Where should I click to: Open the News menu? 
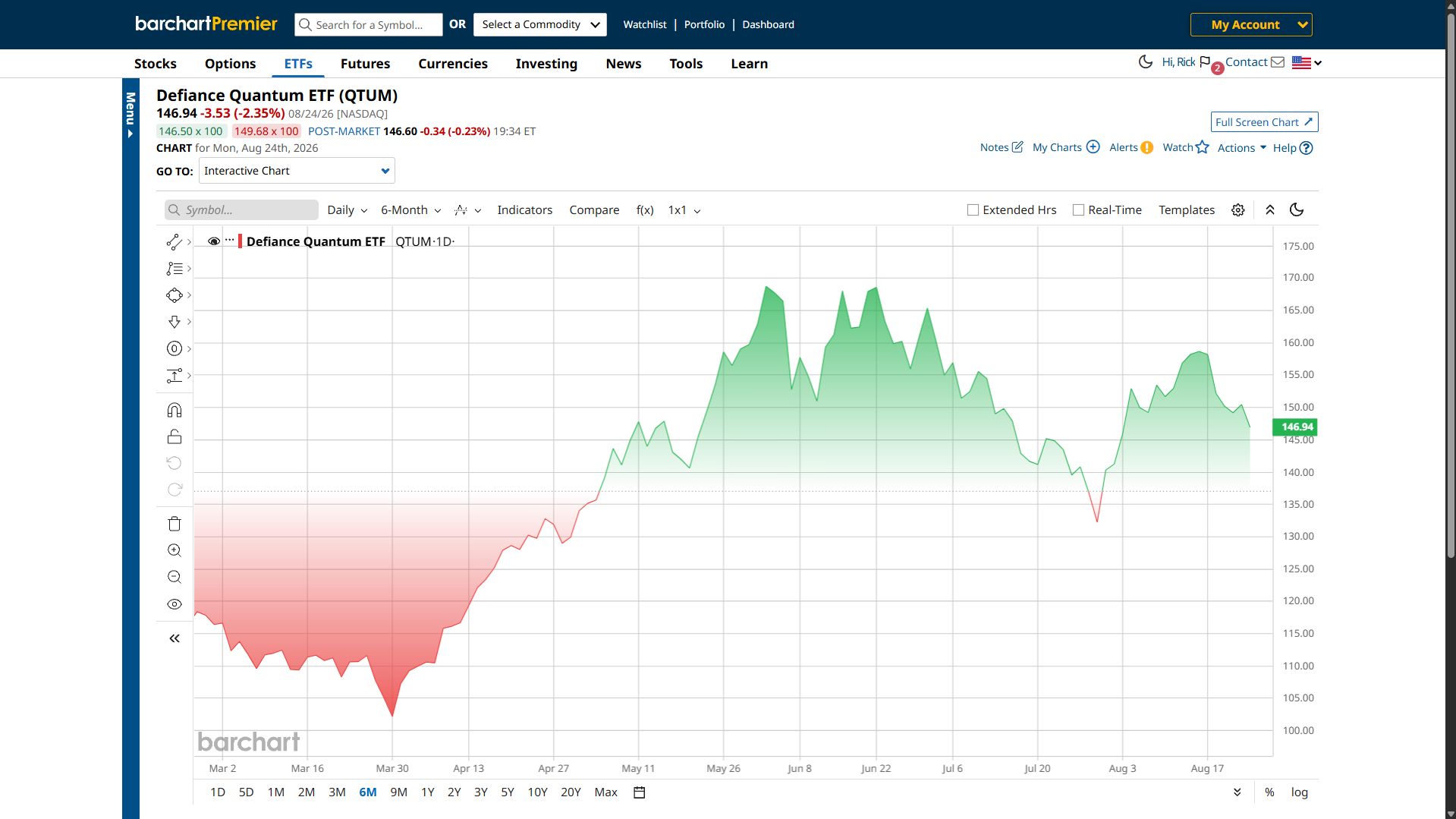pyautogui.click(x=624, y=64)
